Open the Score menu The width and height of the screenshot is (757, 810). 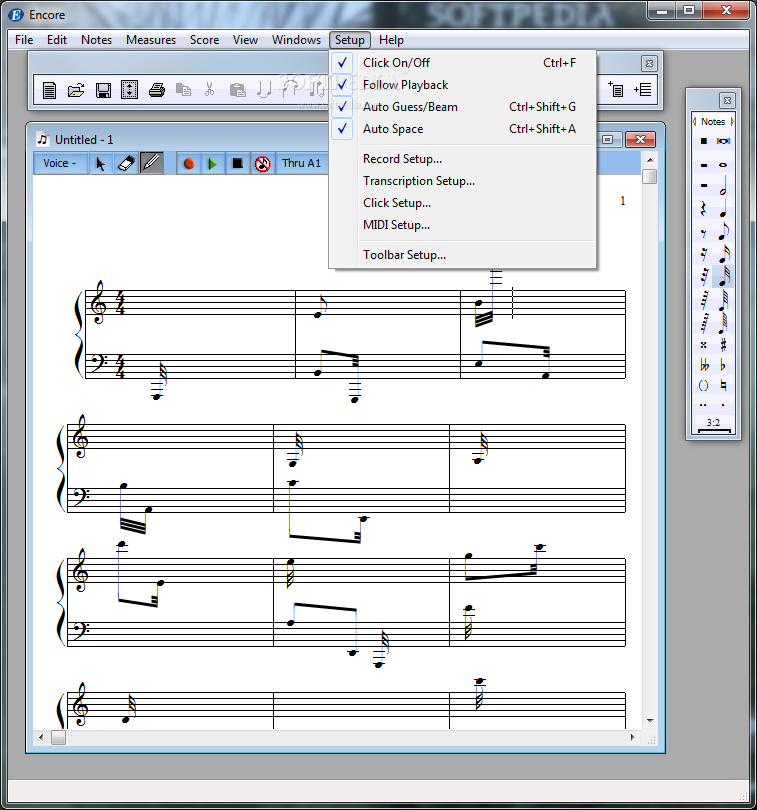pyautogui.click(x=204, y=40)
